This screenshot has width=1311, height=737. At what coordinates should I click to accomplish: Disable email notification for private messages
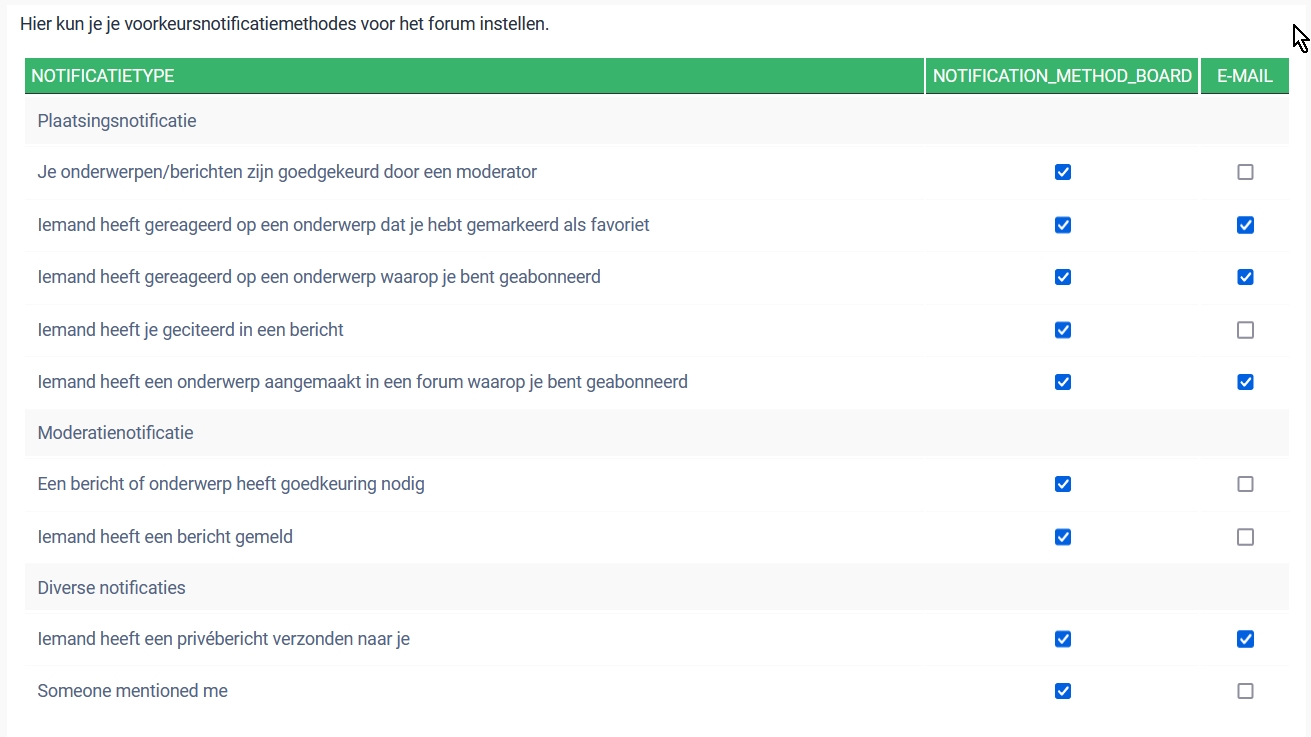[x=1245, y=639]
